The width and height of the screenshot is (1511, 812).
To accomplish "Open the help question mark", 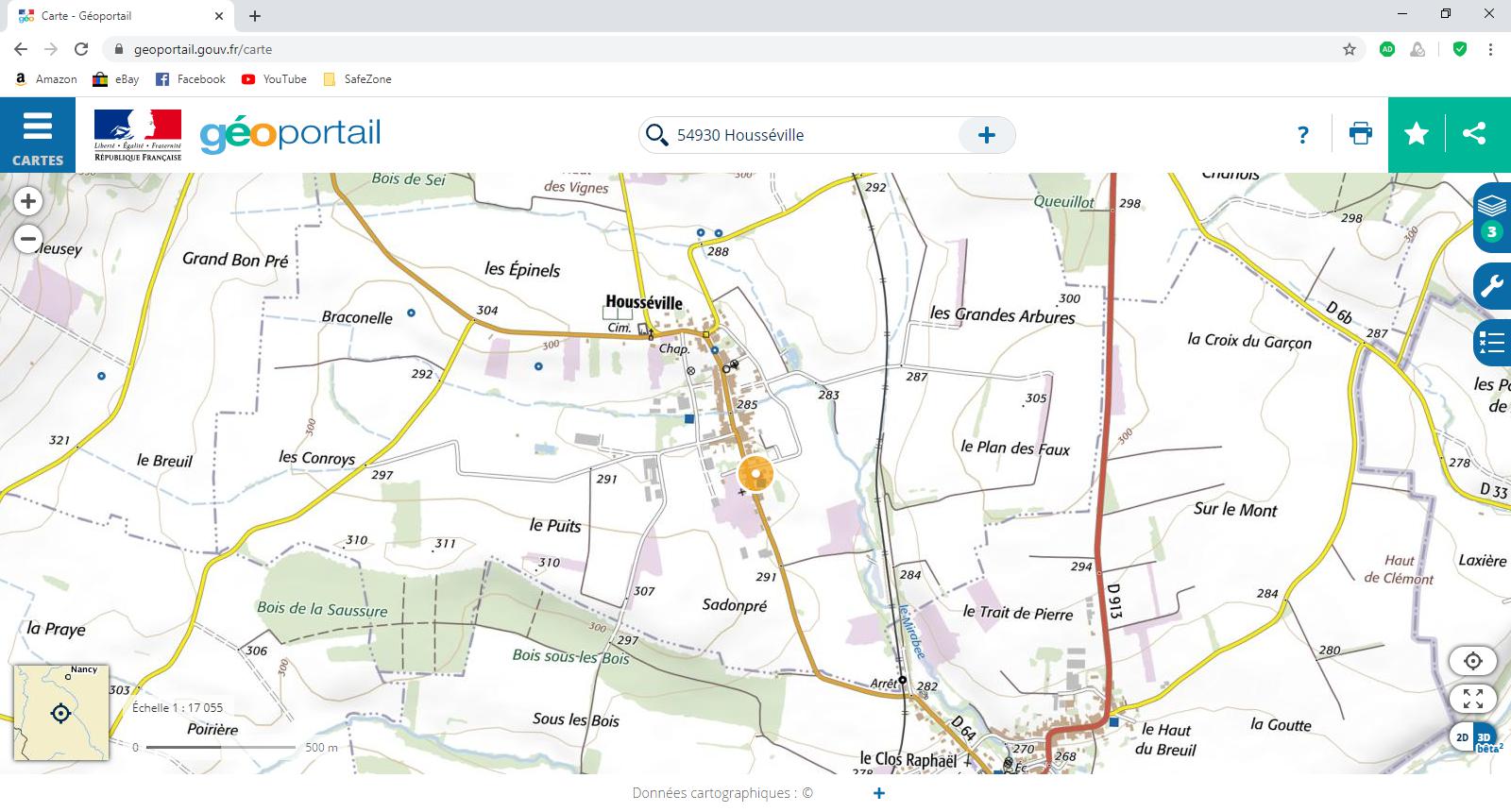I will coord(1303,135).
